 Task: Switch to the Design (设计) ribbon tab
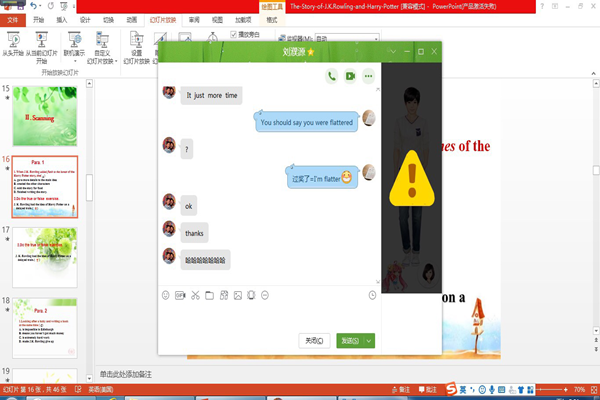[x=85, y=20]
